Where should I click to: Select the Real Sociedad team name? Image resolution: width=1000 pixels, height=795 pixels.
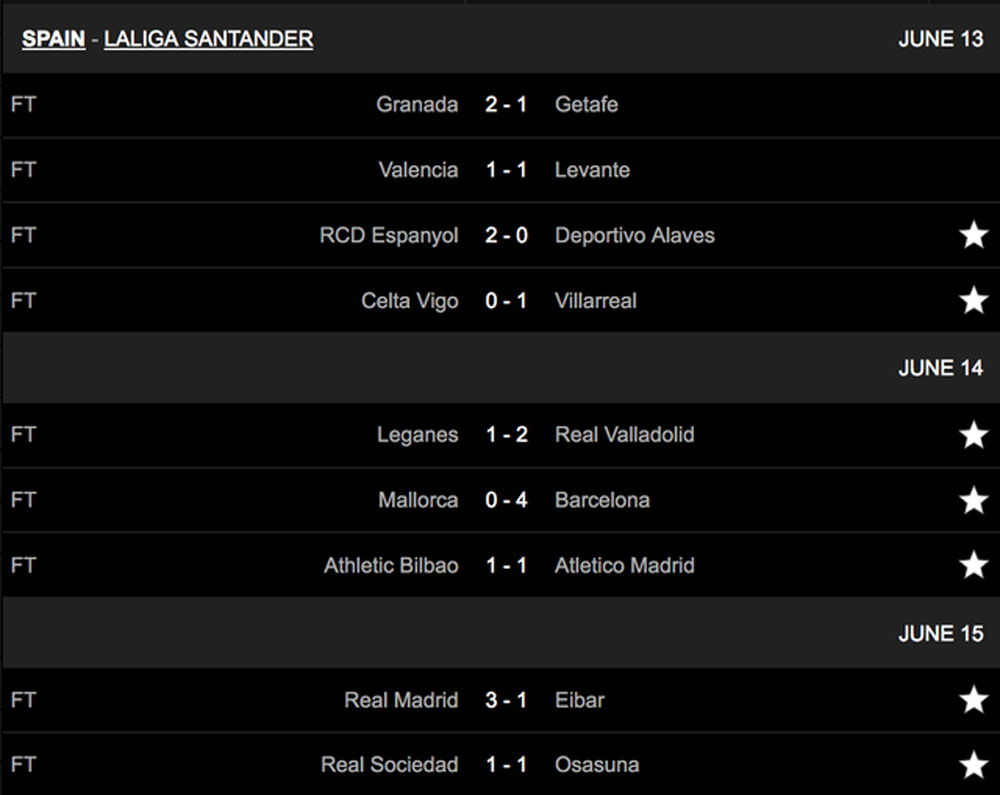390,764
